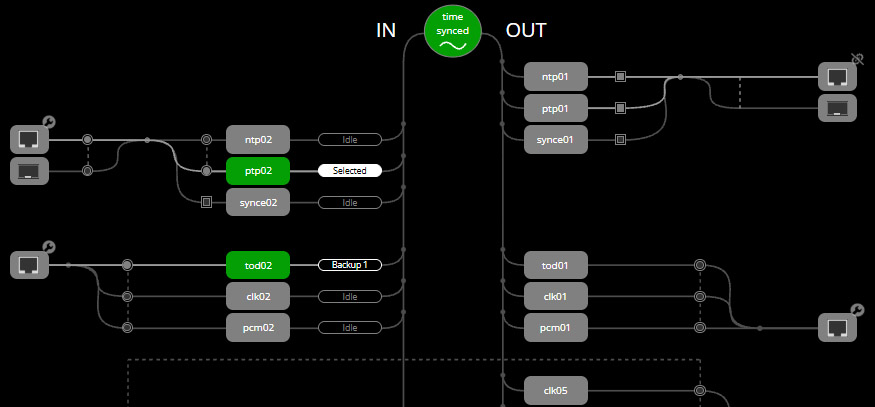
Task: Toggle the square connector beside synce02
Action: point(207,202)
